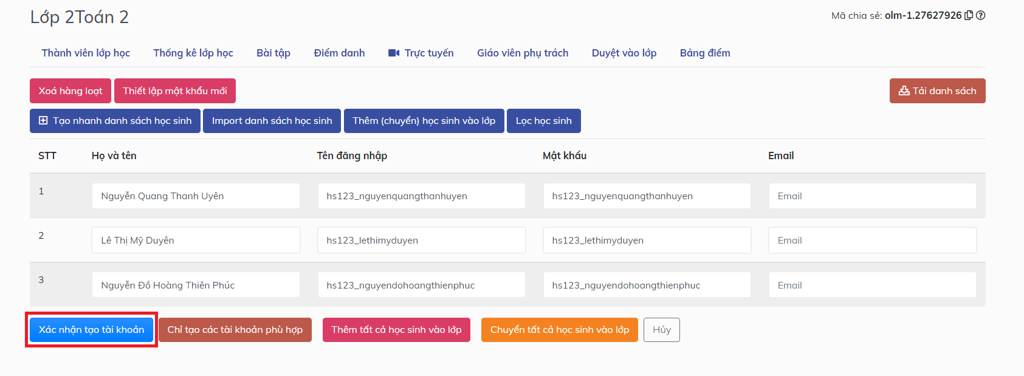Click the Tên đăng nhập column header
Screen dimensions: 1024x376
(352, 156)
